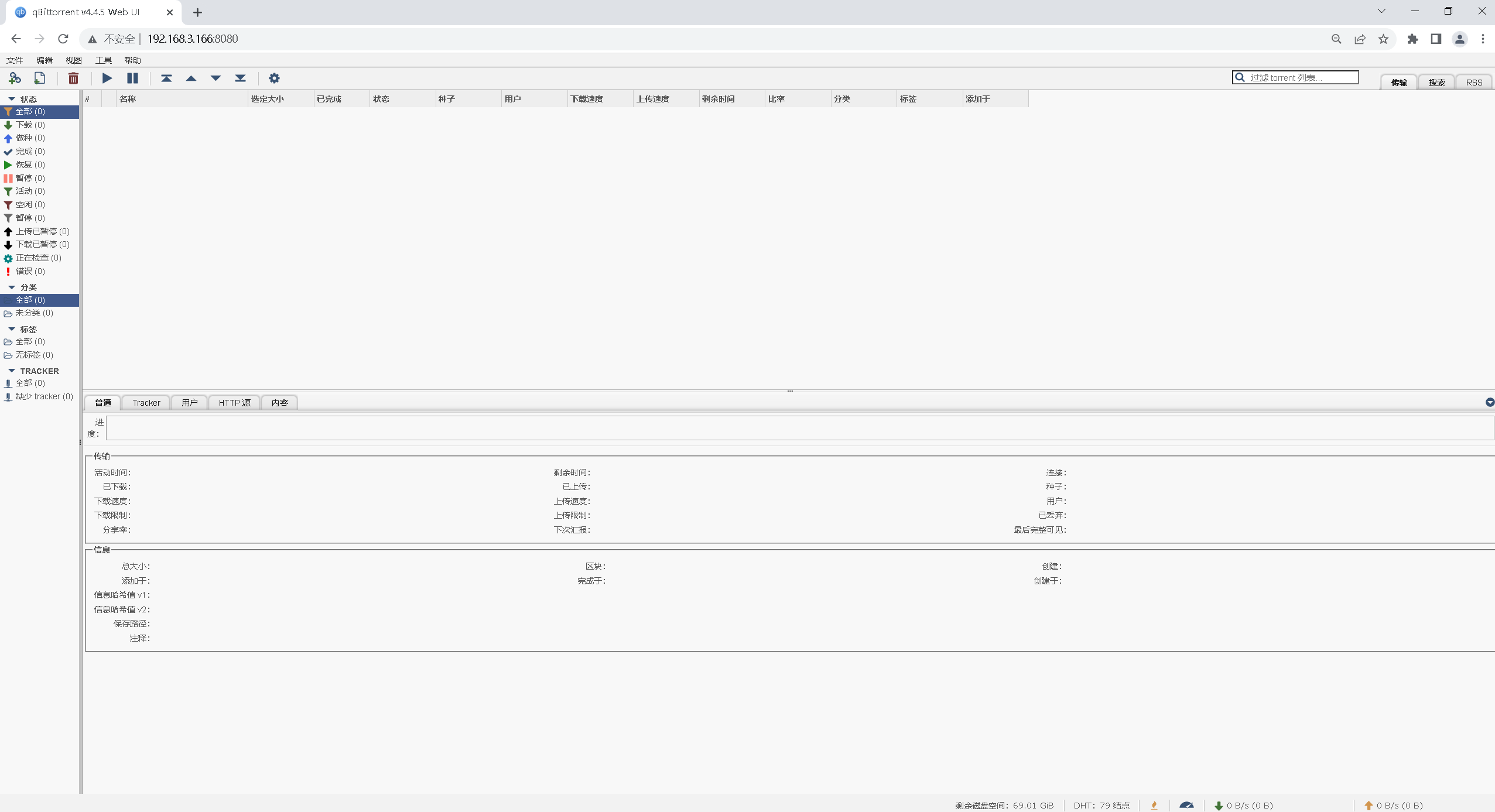The height and width of the screenshot is (812, 1495).
Task: Open the 工具 menu
Action: tap(104, 60)
